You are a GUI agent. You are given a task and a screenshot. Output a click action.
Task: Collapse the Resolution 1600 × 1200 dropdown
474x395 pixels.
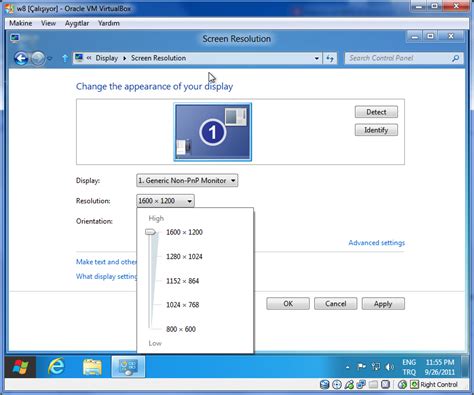coord(165,201)
